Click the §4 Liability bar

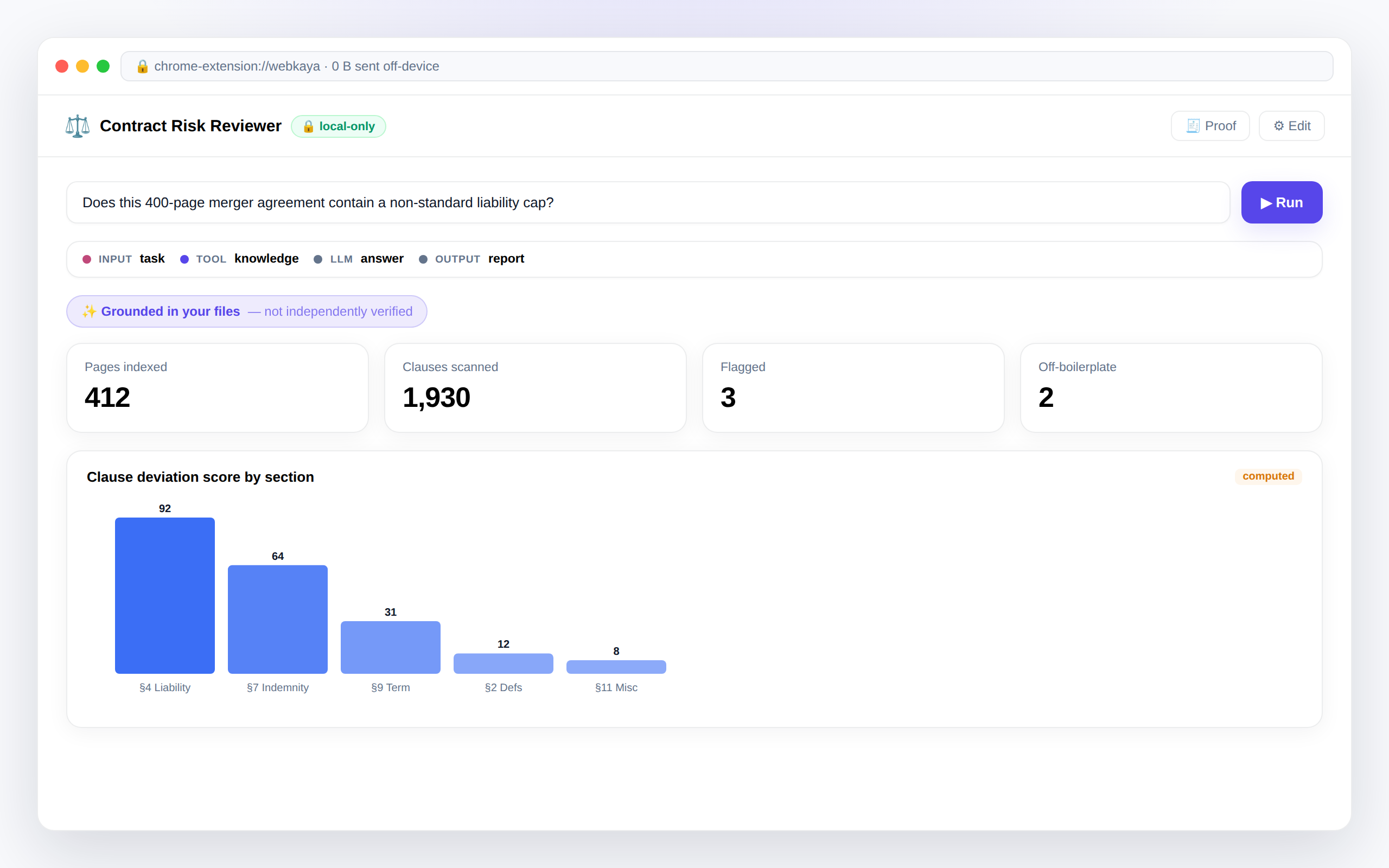165,595
